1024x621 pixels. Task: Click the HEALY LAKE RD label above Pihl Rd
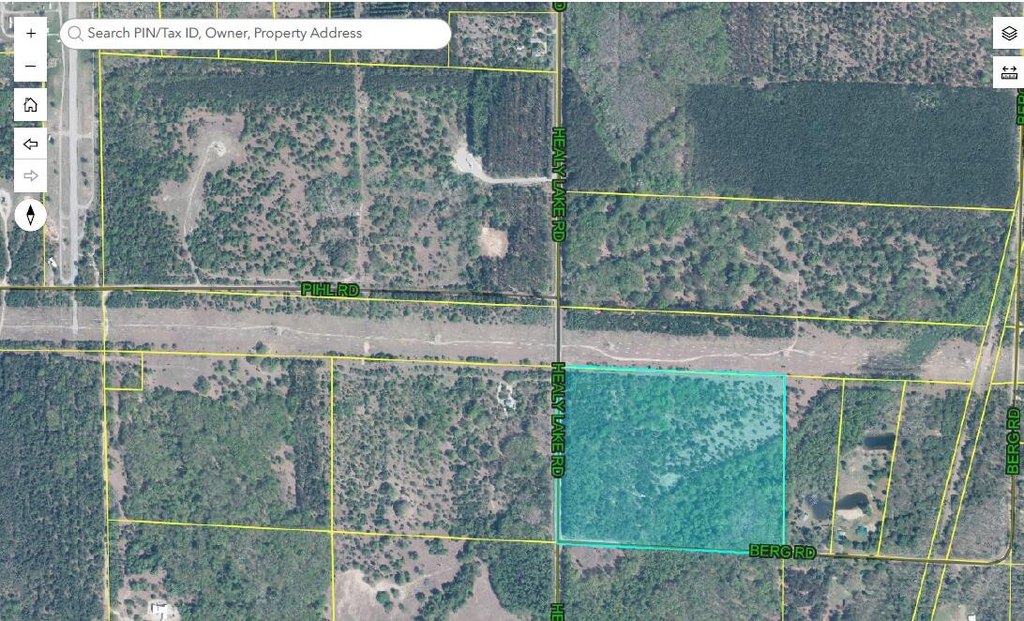point(558,185)
